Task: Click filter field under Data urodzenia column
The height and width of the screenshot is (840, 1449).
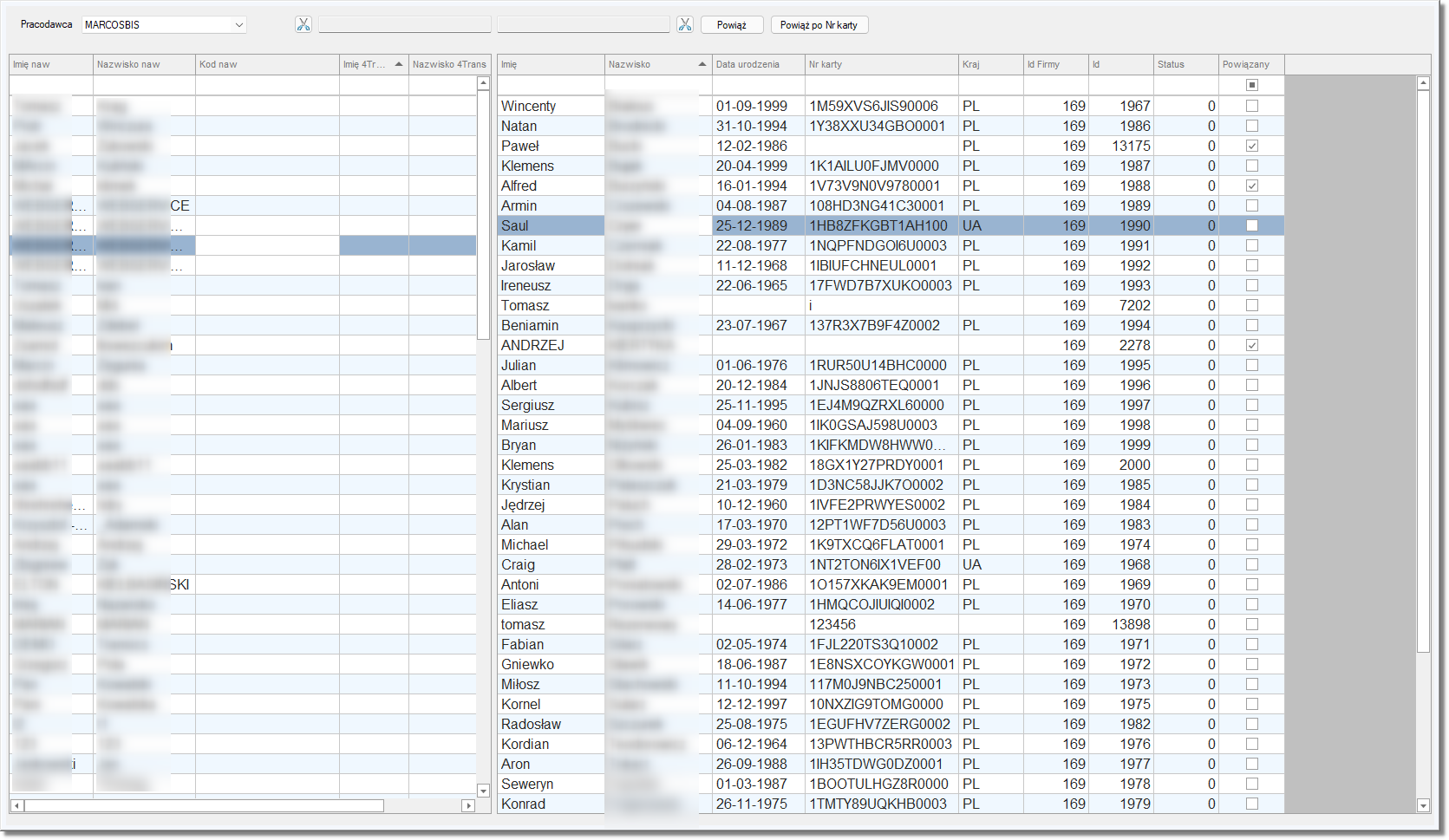Action: tap(759, 85)
